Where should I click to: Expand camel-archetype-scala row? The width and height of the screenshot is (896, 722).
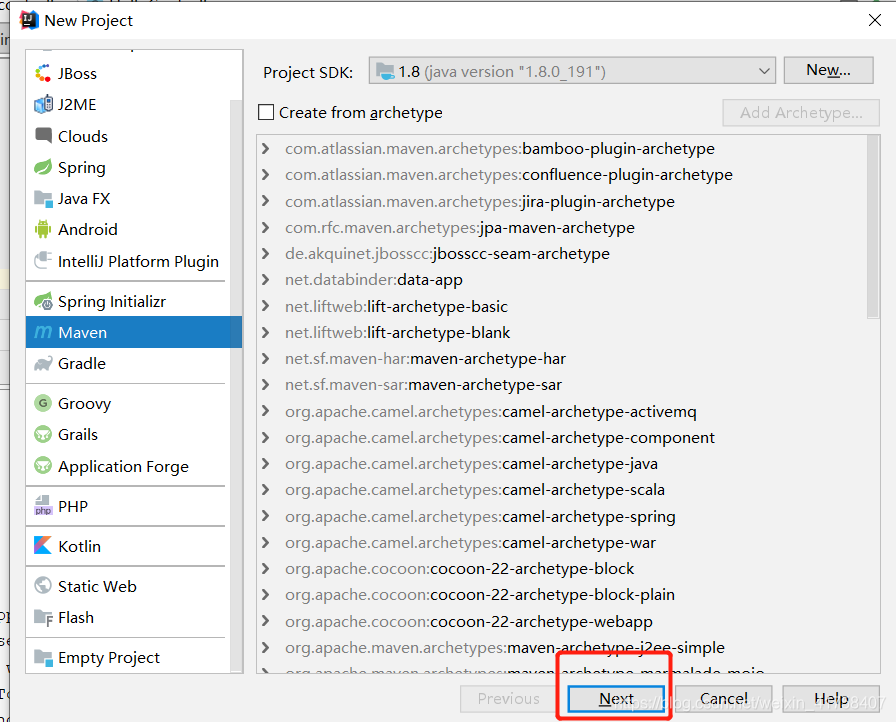point(265,490)
